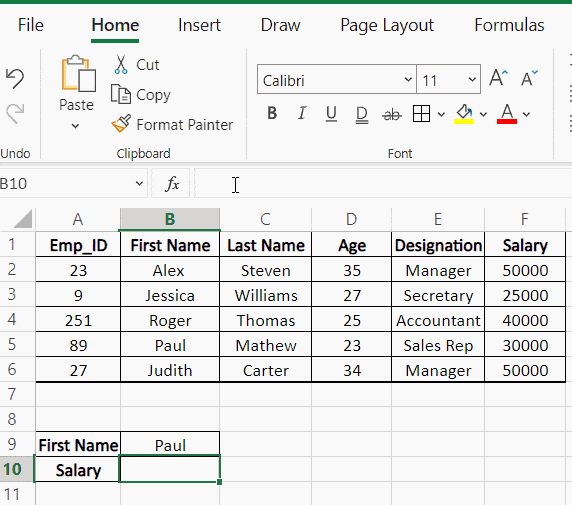
Task: Click the greyed Redo arrow icon
Action: (x=15, y=113)
